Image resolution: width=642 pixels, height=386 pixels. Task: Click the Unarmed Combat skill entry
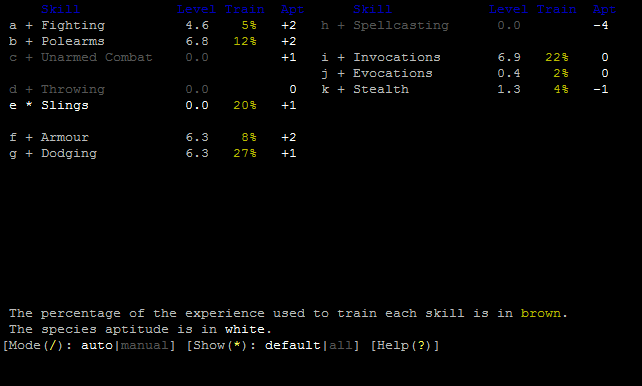click(x=153, y=57)
